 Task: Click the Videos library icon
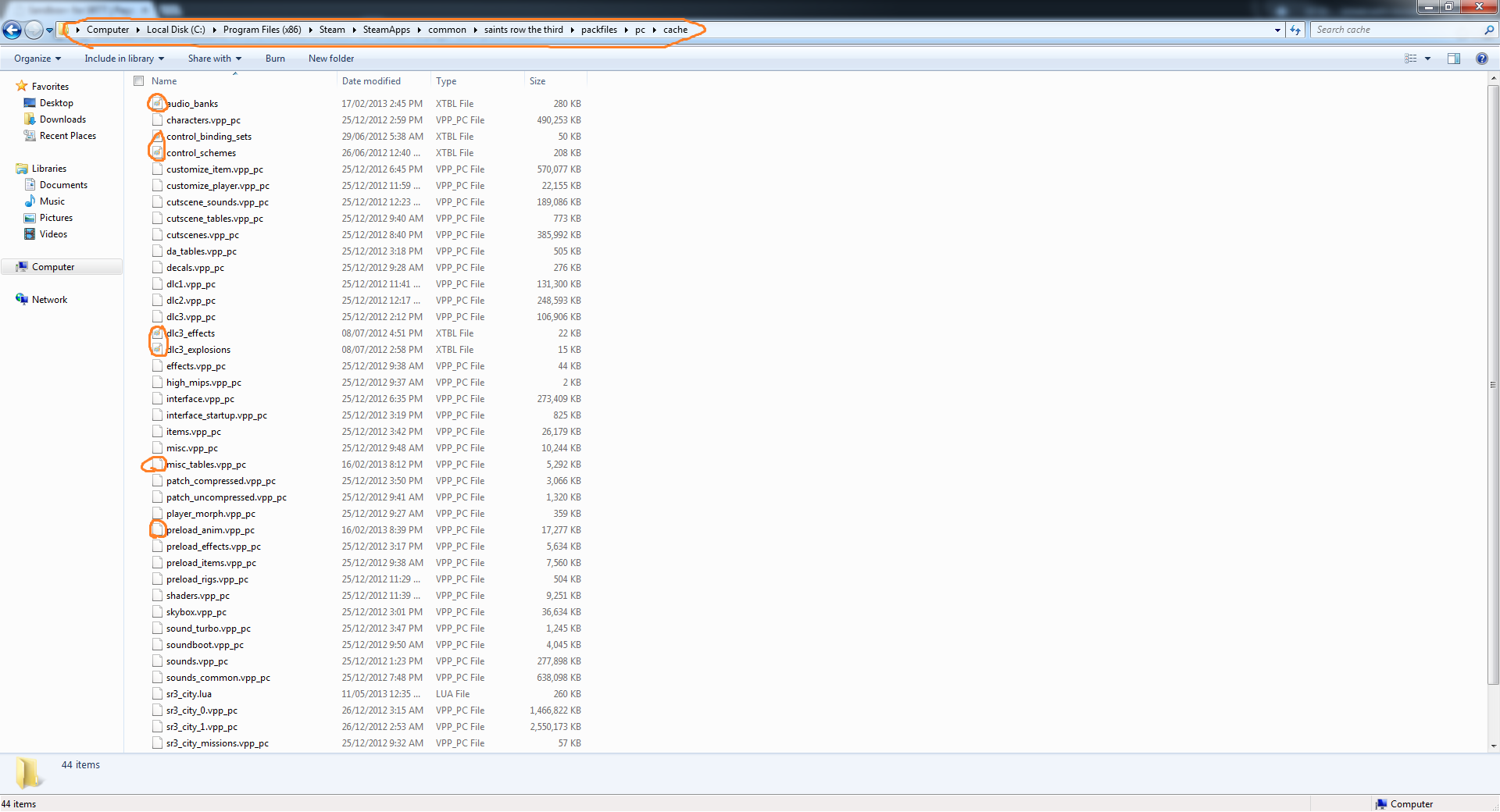pyautogui.click(x=30, y=234)
